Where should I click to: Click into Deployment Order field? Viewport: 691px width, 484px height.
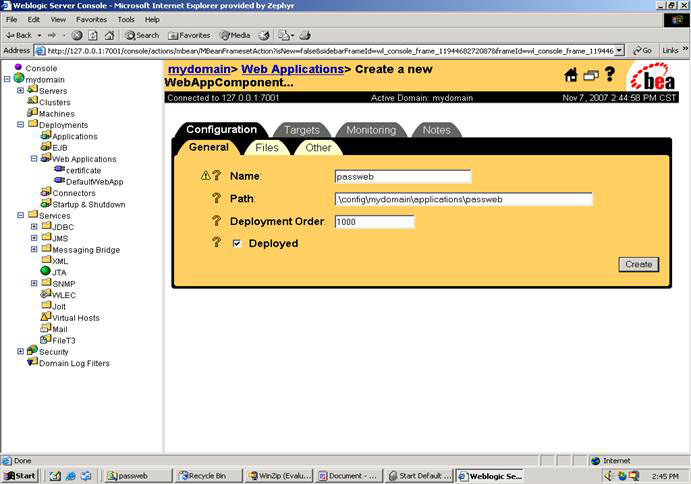click(375, 222)
